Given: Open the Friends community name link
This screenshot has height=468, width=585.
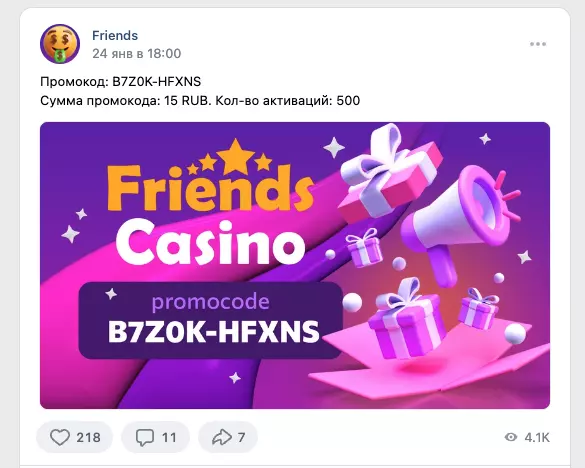Looking at the screenshot, I should (115, 35).
